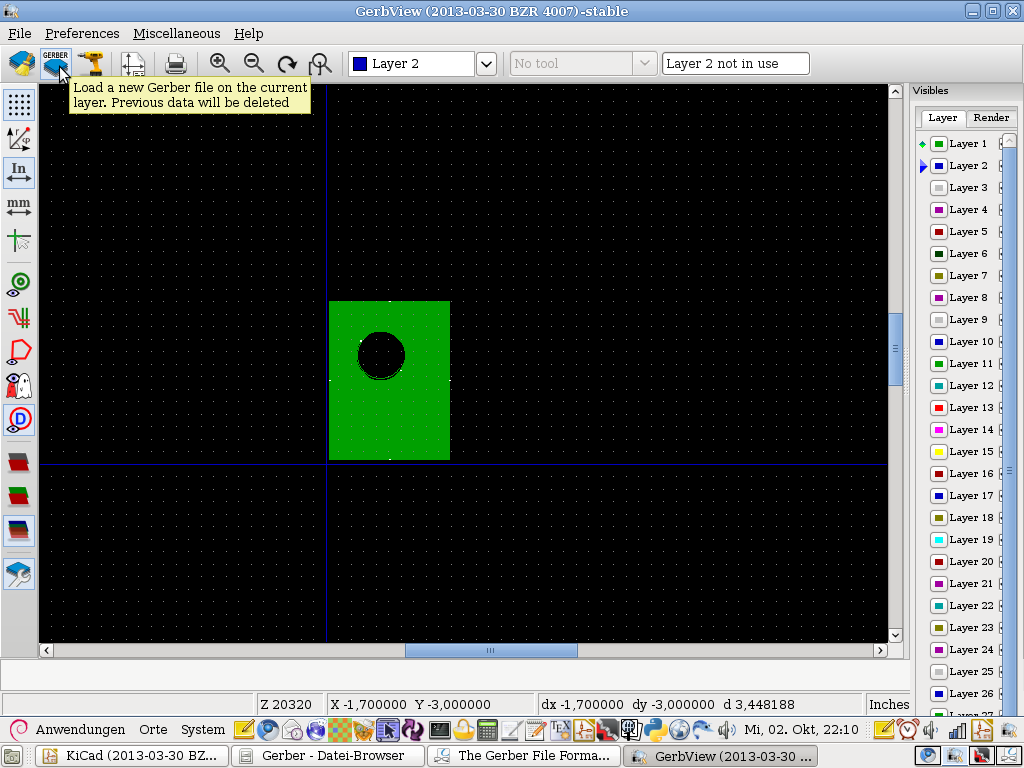
Task: Click the canvas scroll left arrow
Action: pos(46,650)
